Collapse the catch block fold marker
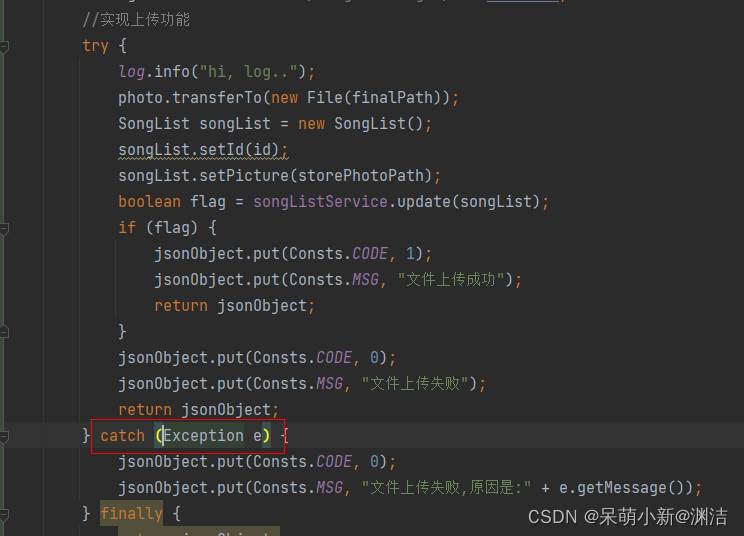Viewport: 744px width, 536px height. pyautogui.click(x=4, y=436)
